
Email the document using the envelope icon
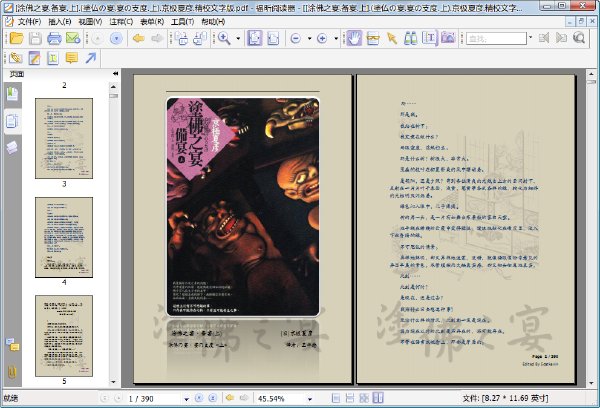[x=73, y=38]
